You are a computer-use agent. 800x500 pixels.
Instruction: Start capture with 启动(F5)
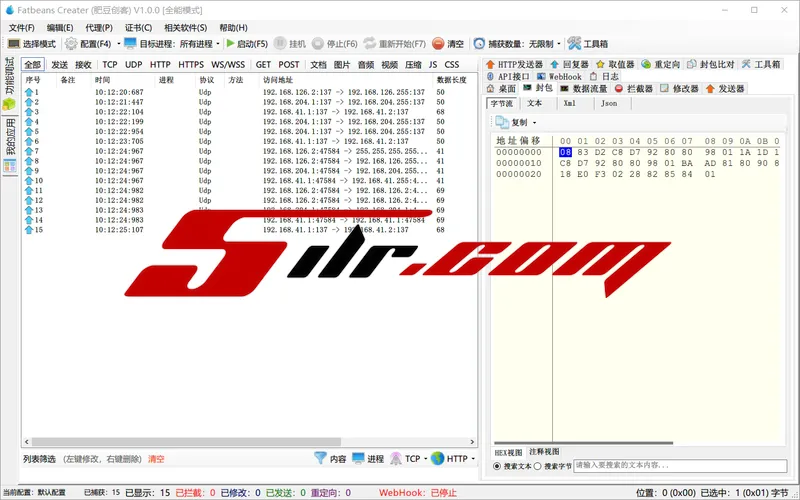coord(247,44)
